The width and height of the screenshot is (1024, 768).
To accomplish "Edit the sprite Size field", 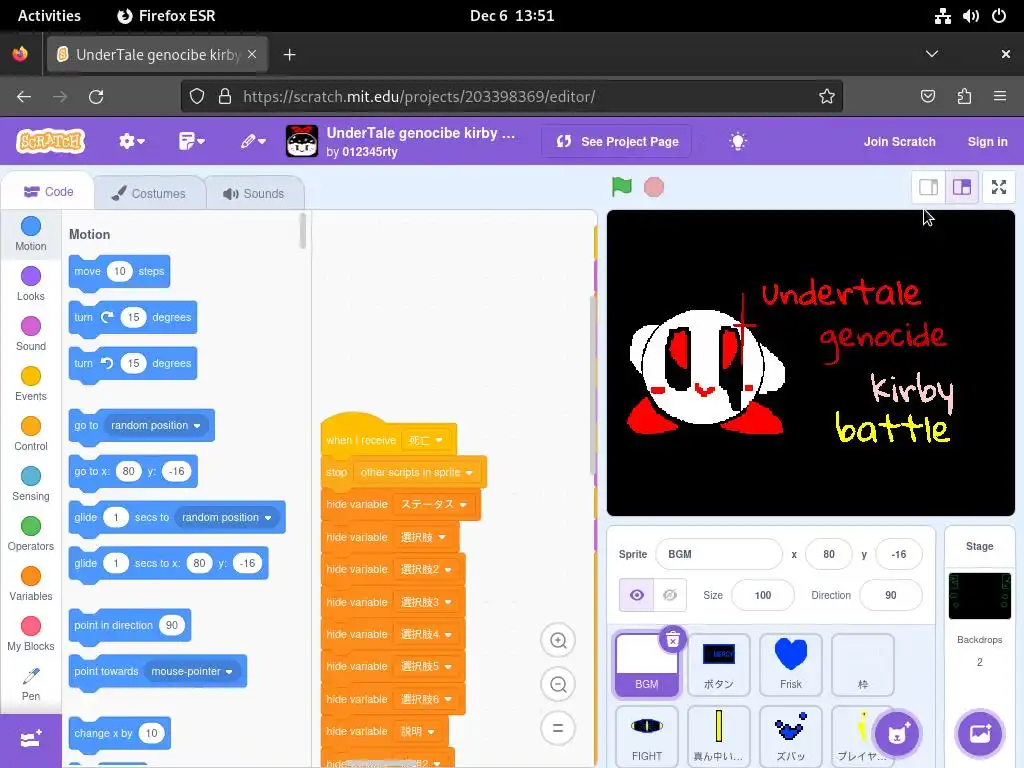I will (x=763, y=595).
